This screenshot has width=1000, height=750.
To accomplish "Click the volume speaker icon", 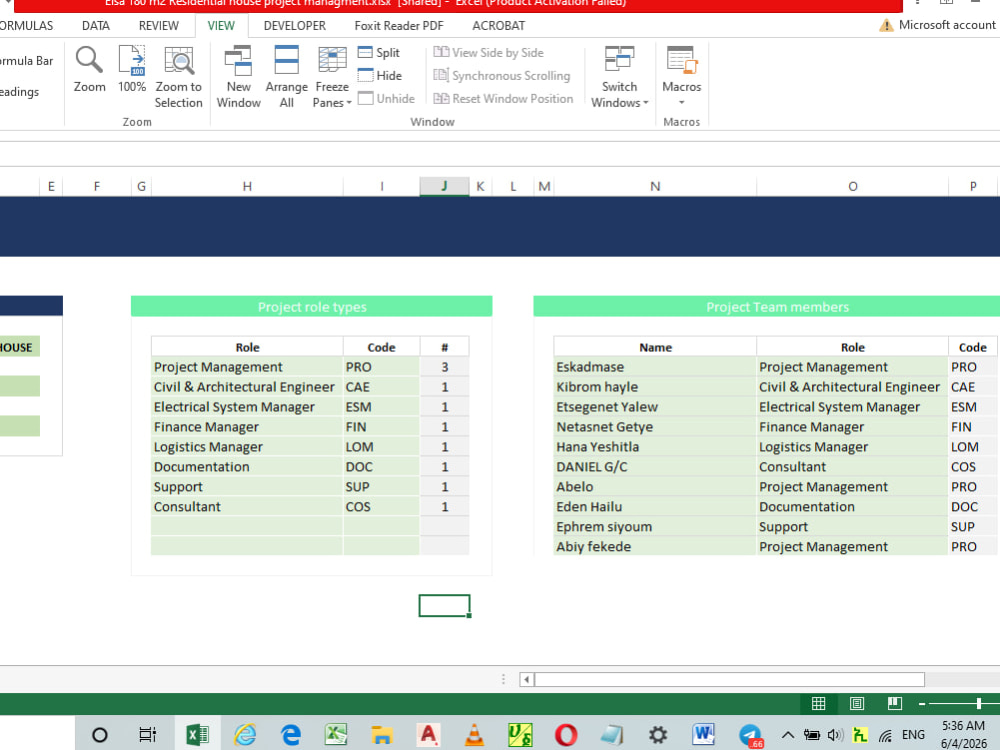I will pos(835,735).
